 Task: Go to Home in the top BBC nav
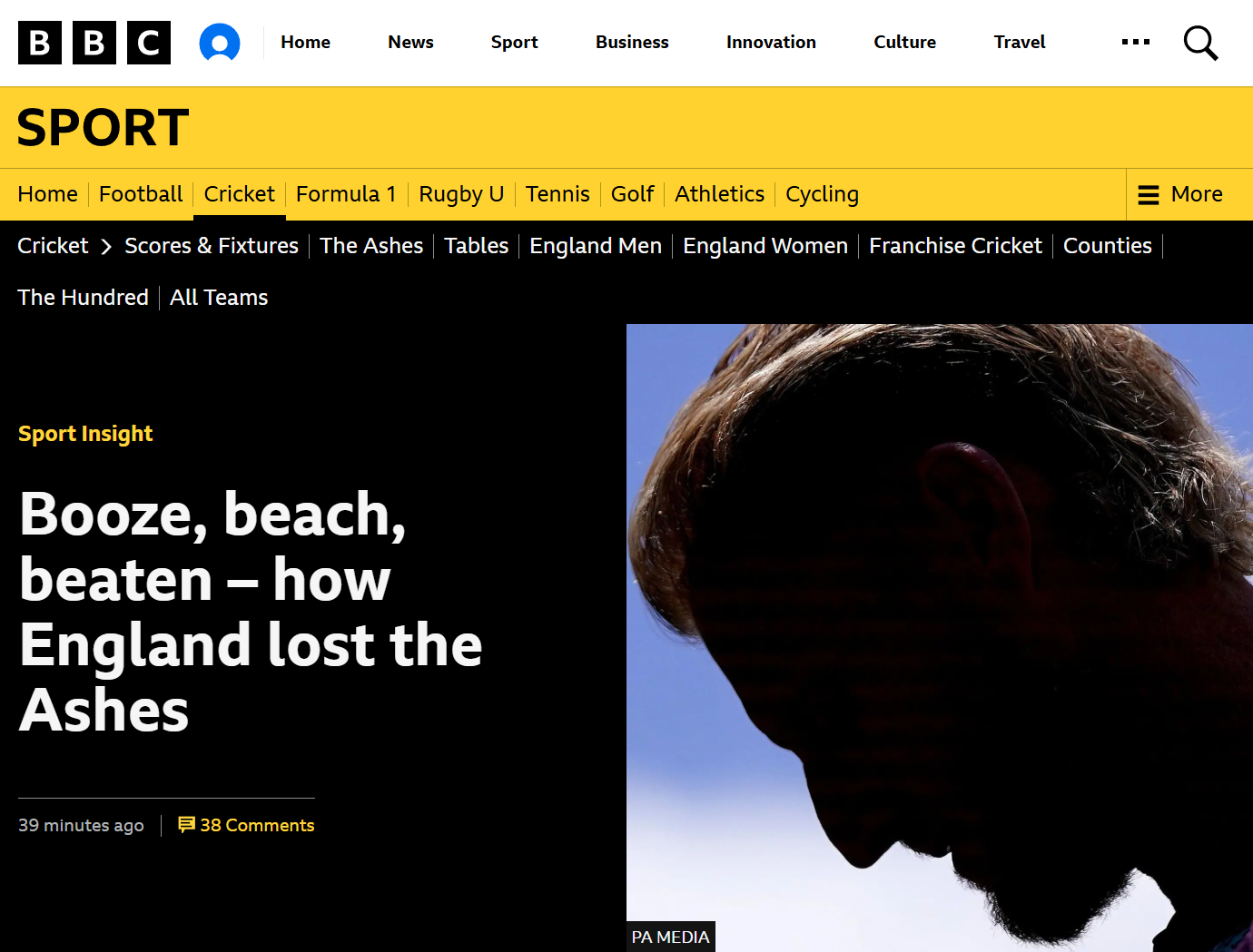click(305, 42)
